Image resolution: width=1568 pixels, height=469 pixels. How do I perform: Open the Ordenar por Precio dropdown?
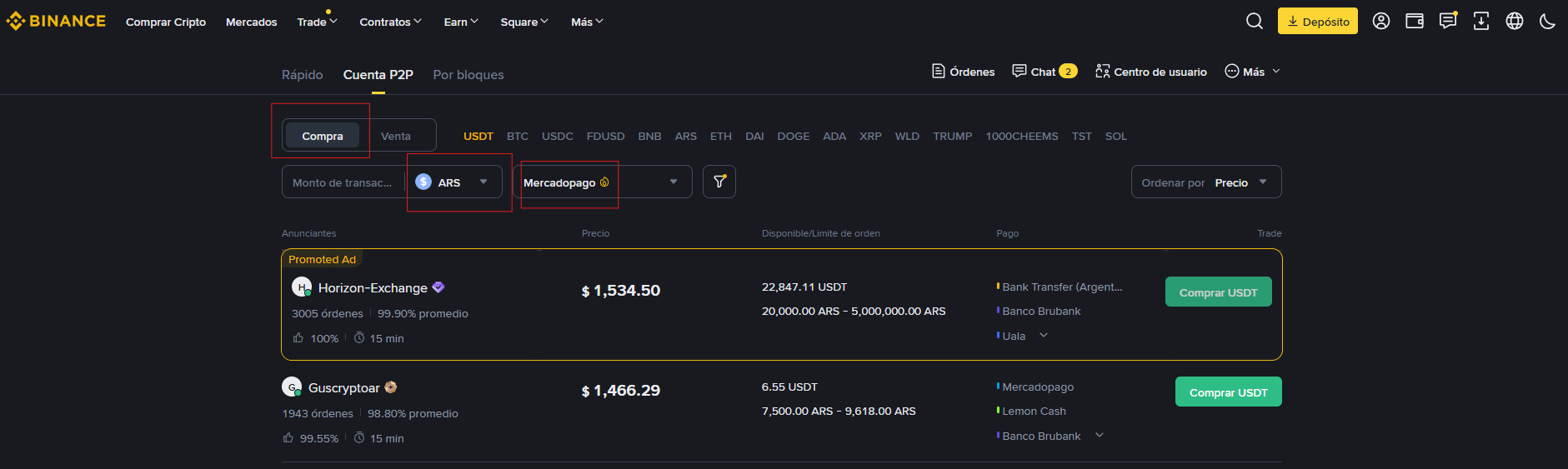(1206, 182)
